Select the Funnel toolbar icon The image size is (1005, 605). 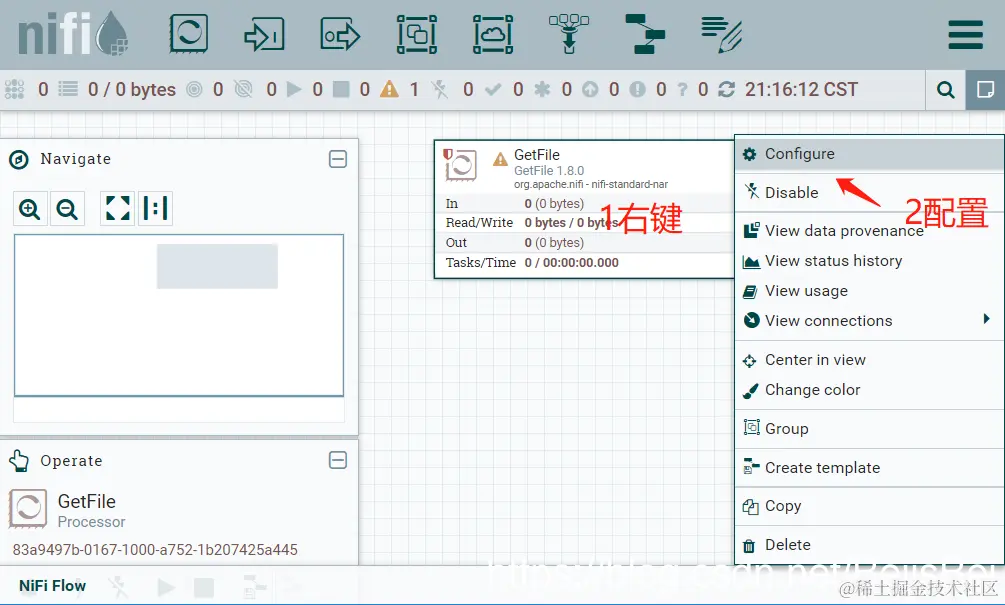[569, 34]
